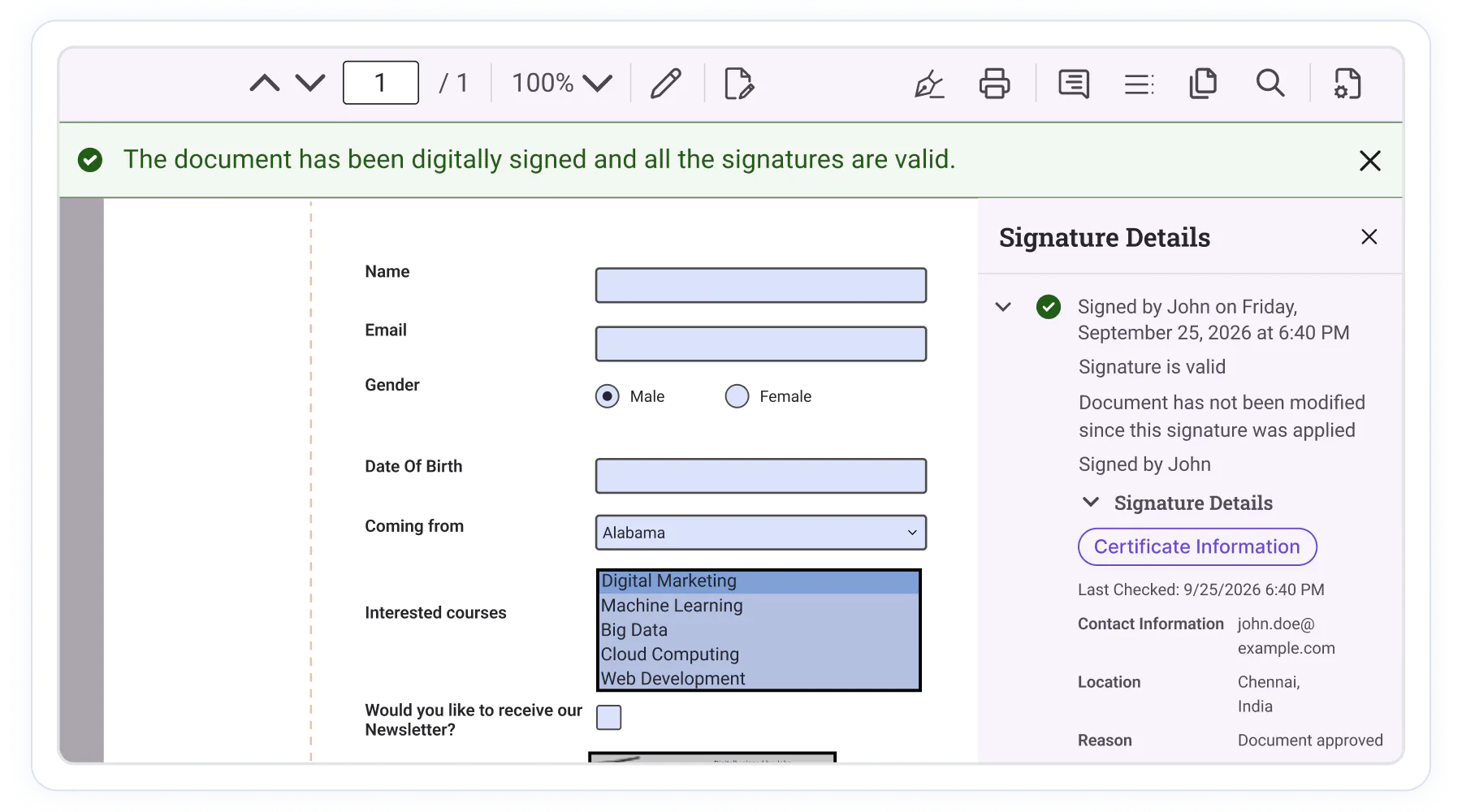Open Certificate Information

pos(1197,546)
